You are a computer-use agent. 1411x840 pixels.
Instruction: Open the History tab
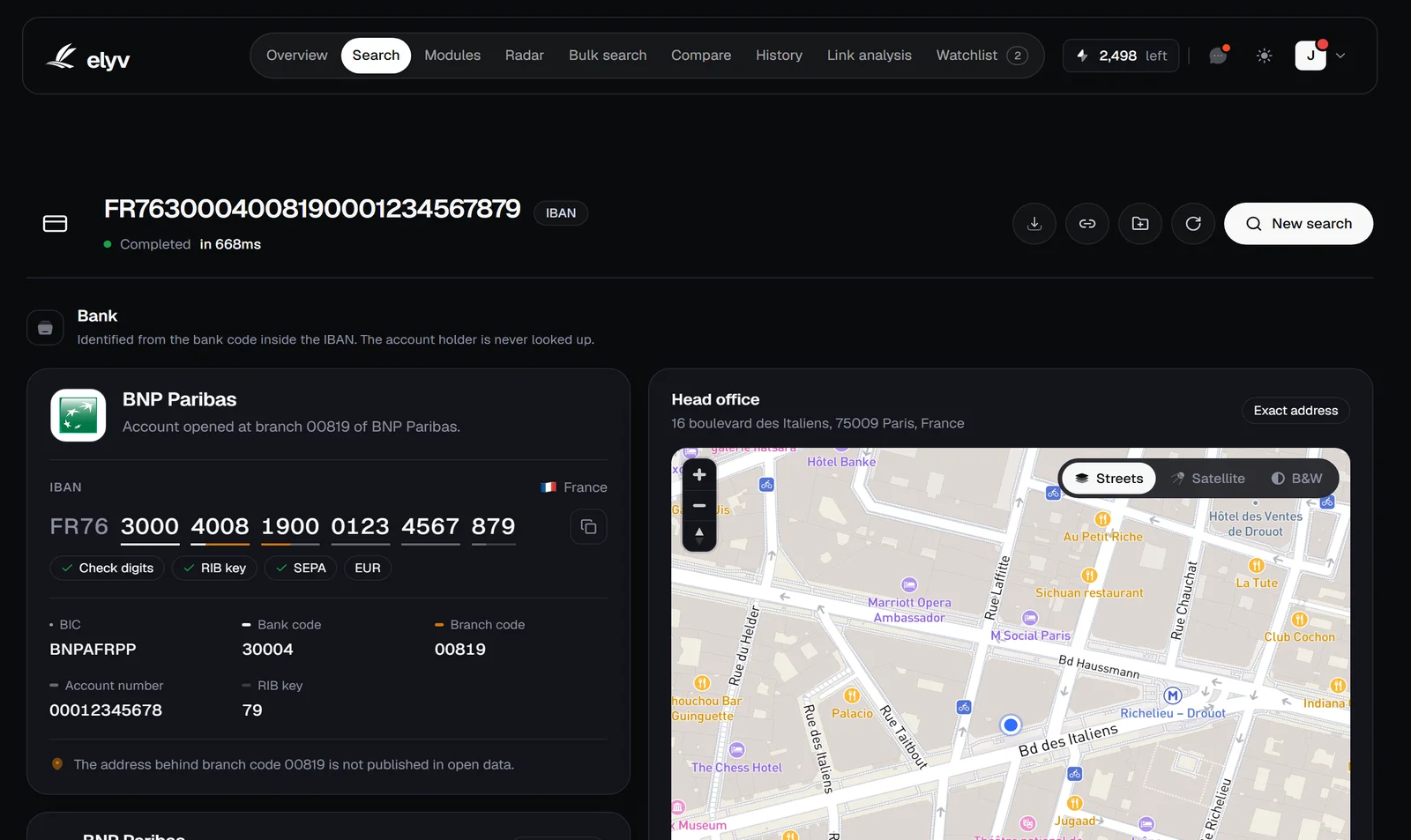(779, 56)
